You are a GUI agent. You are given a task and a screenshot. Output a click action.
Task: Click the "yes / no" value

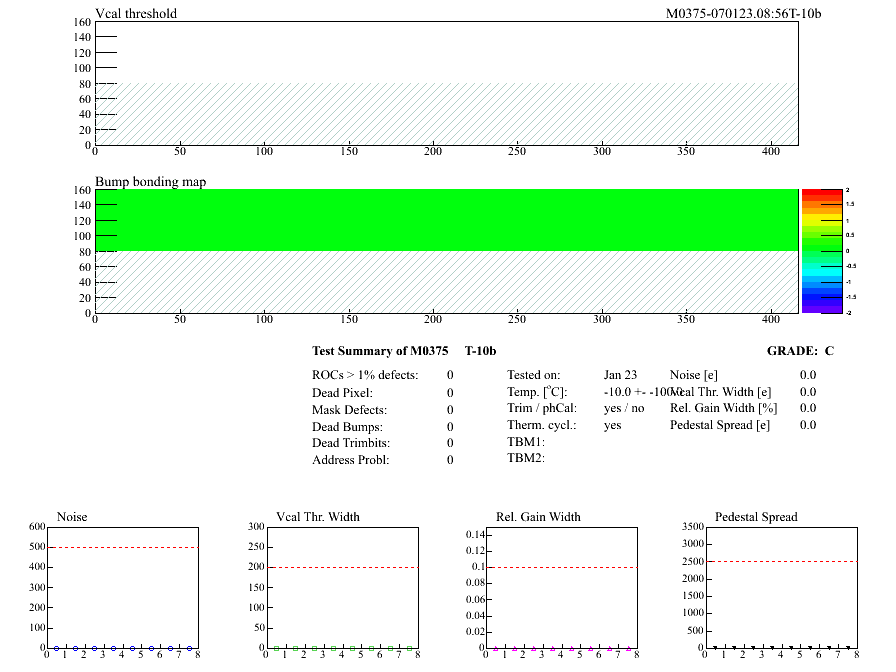624,408
